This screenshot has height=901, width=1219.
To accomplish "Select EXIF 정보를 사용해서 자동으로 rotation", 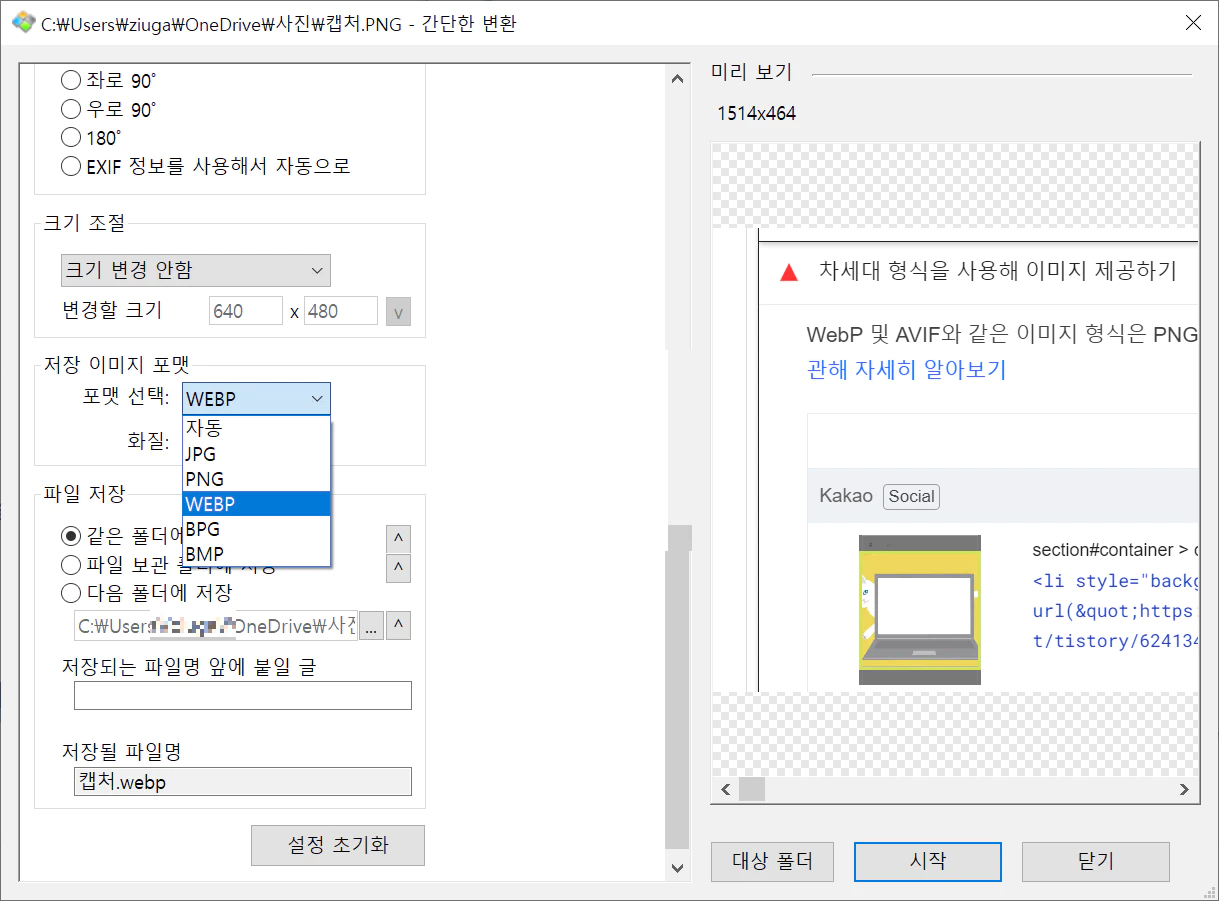I will (x=70, y=166).
